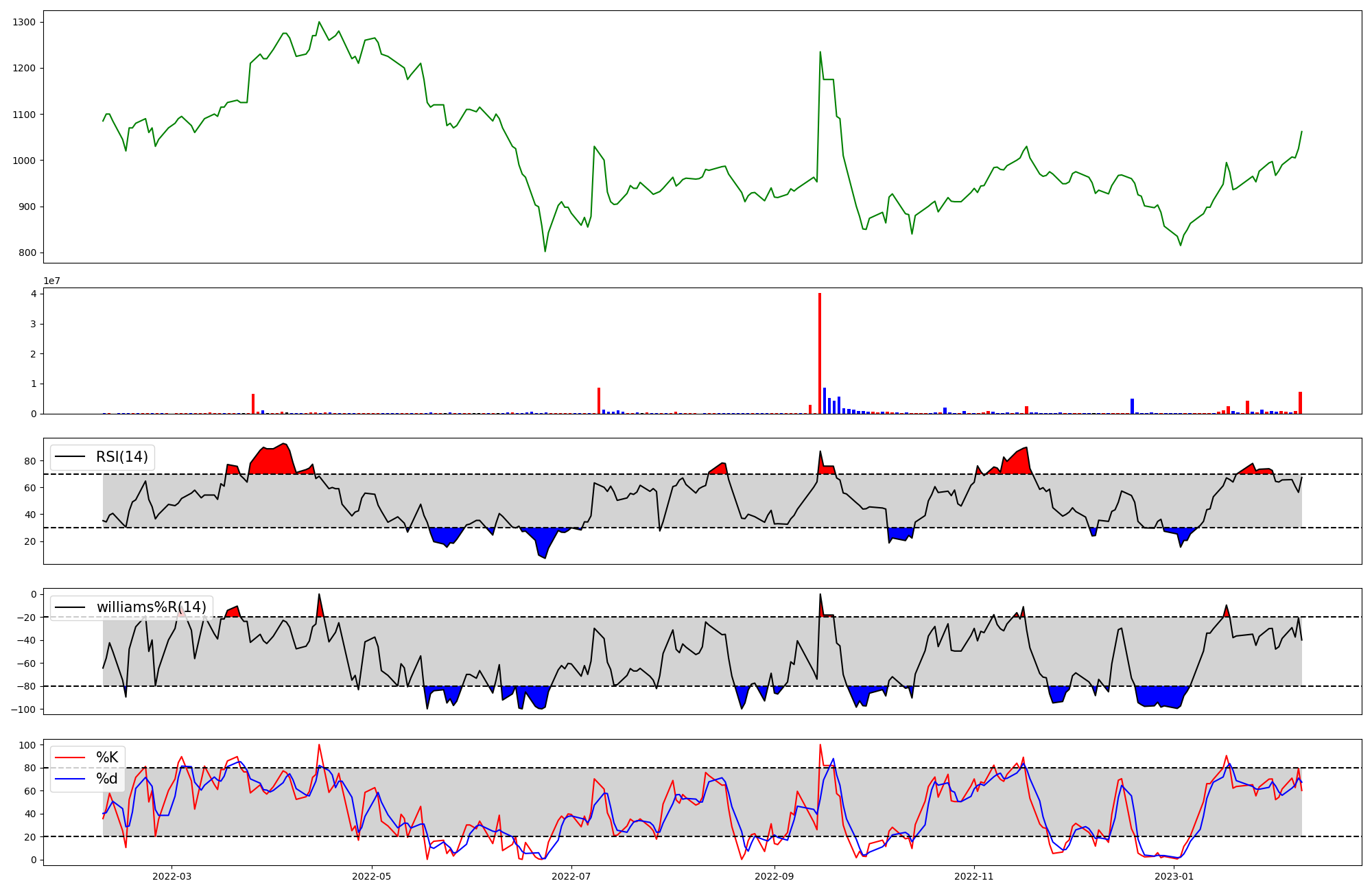Click the red %K legend line
Viewport: 1372px width, 892px height.
click(x=69, y=758)
